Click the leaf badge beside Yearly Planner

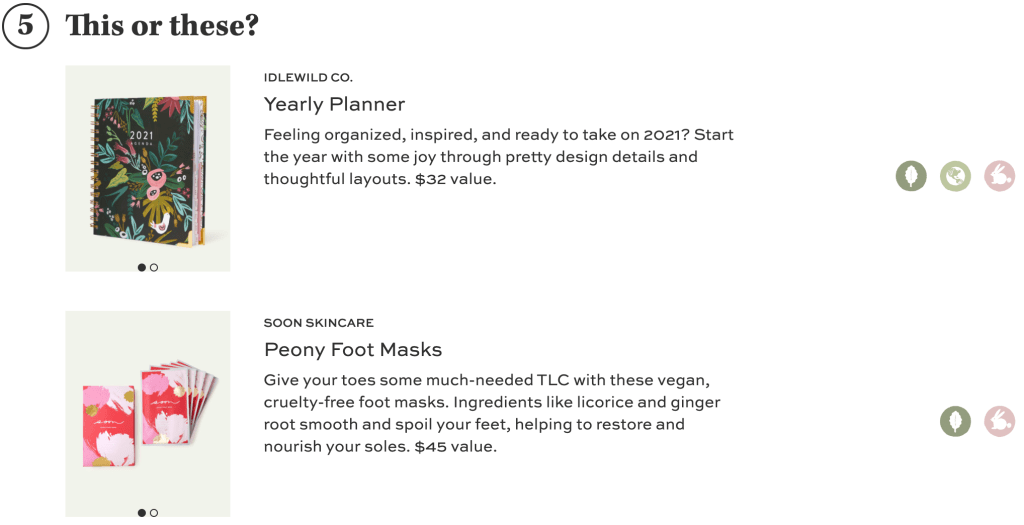911,177
